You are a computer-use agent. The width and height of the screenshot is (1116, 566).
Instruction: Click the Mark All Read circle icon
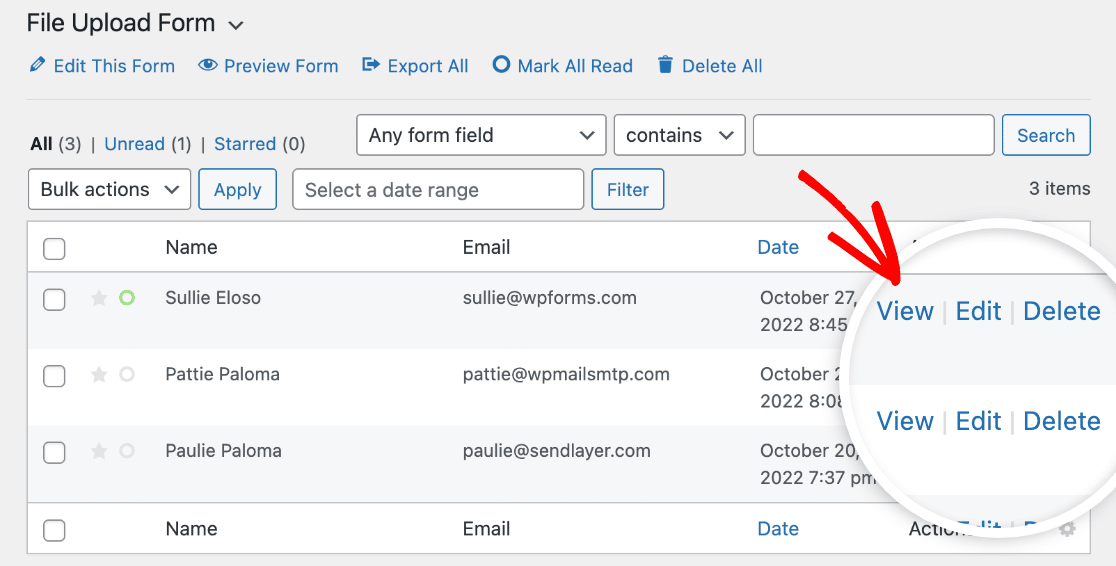click(x=502, y=66)
